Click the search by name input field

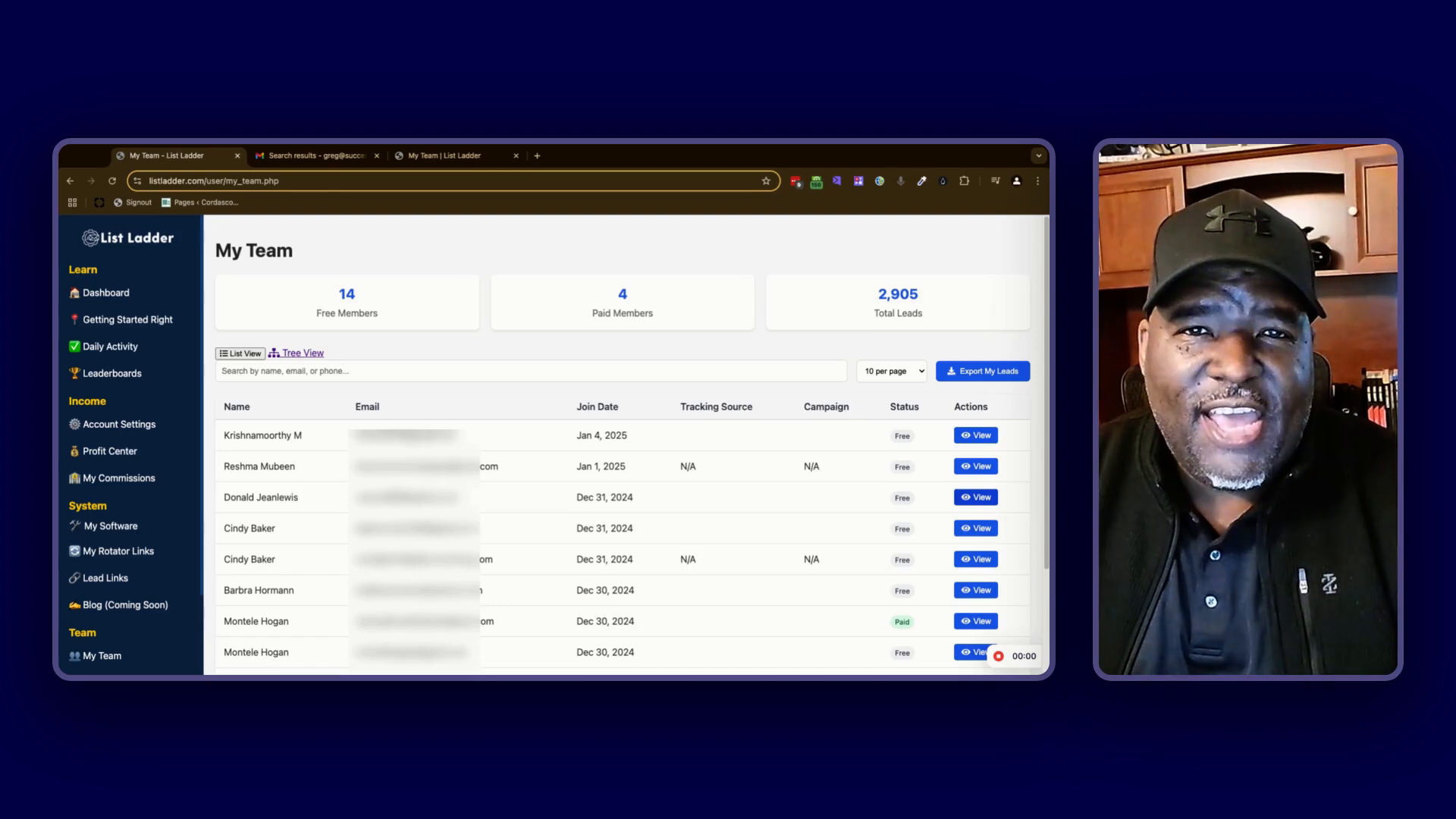coord(531,372)
